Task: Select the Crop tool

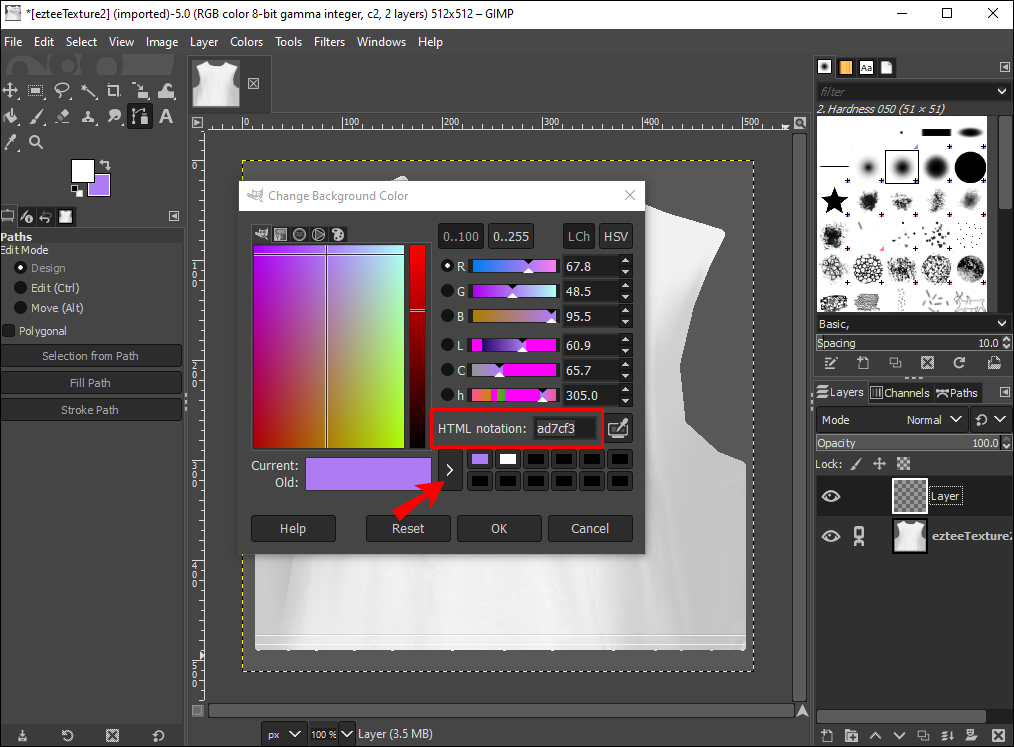Action: click(x=114, y=91)
